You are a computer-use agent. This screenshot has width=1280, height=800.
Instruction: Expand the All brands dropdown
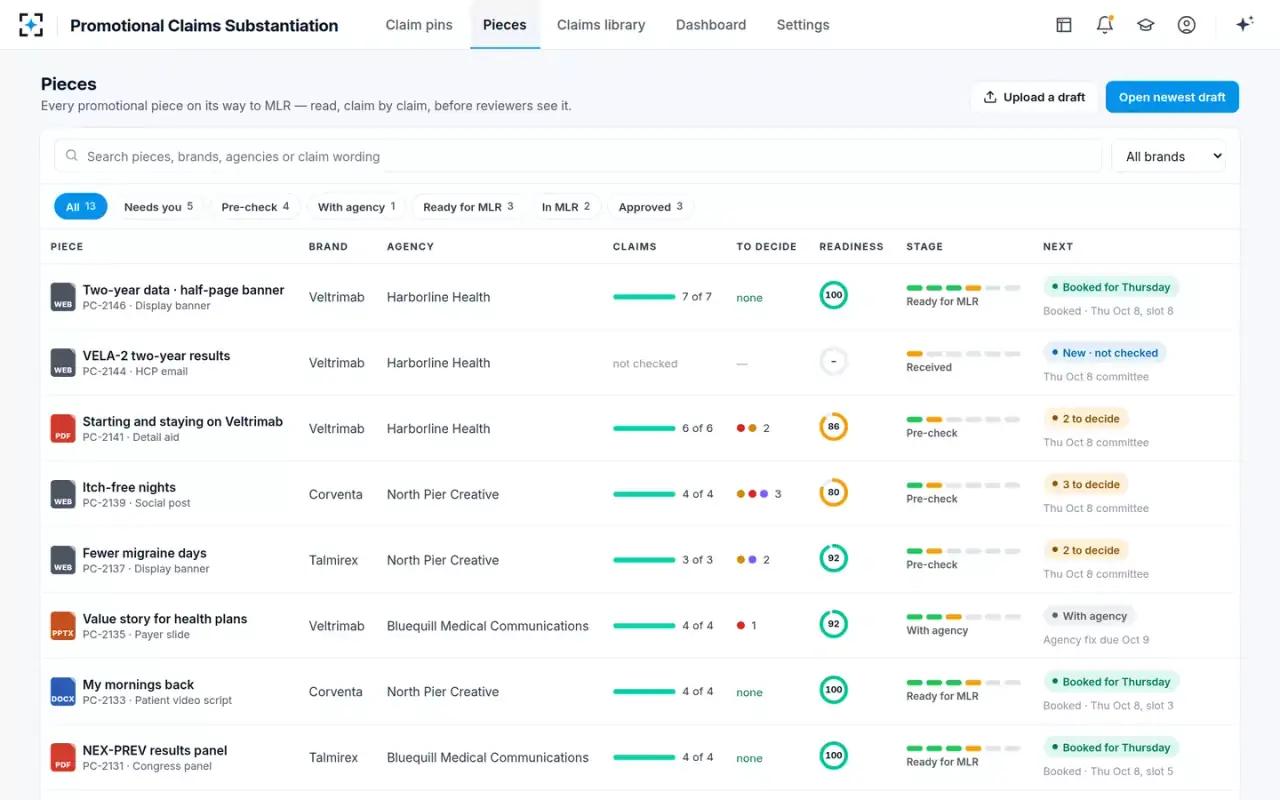tap(1169, 156)
